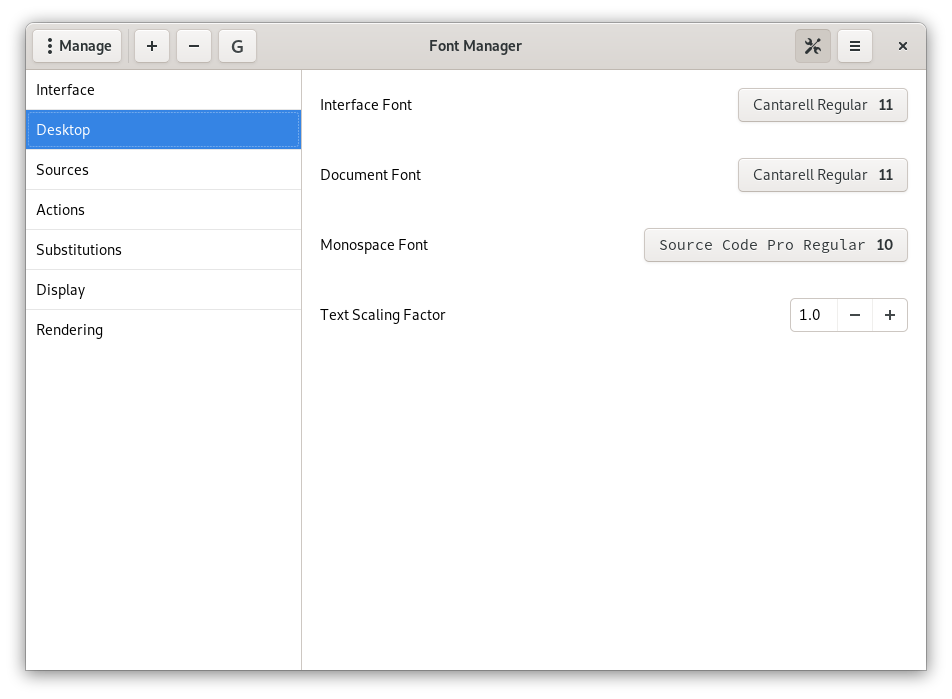Image resolution: width=952 pixels, height=699 pixels.
Task: Change the Monospace Font from Source Code Pro
Action: pos(775,245)
